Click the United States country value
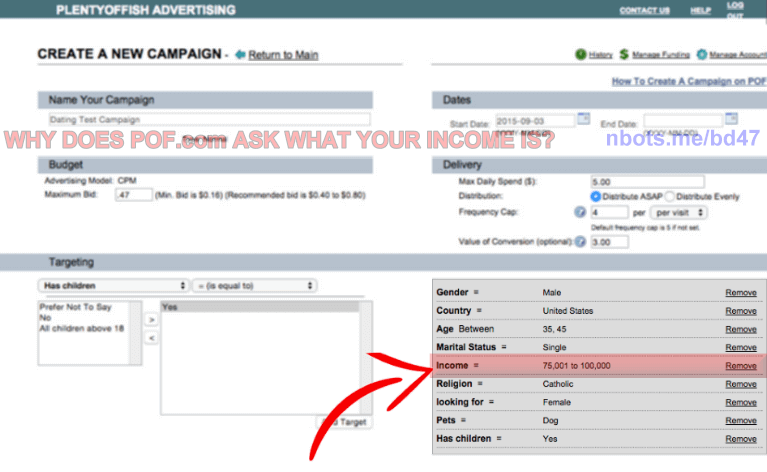 [x=567, y=311]
